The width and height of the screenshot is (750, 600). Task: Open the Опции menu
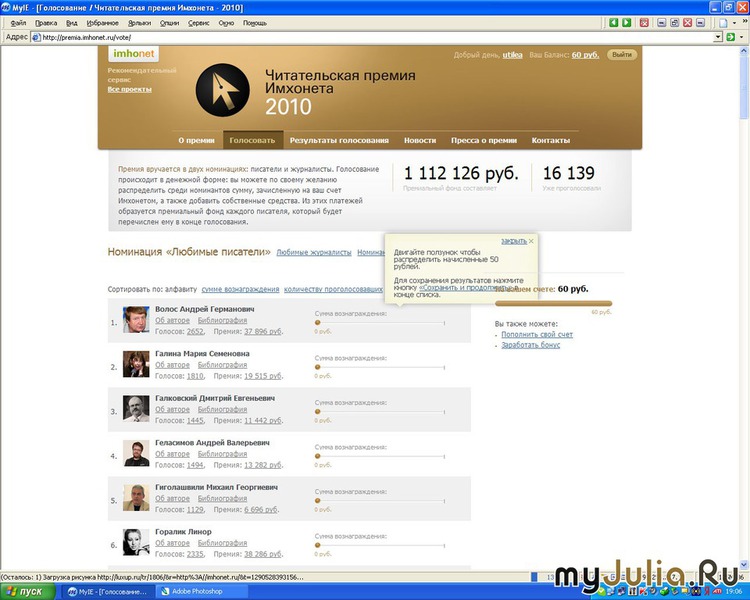(x=169, y=23)
